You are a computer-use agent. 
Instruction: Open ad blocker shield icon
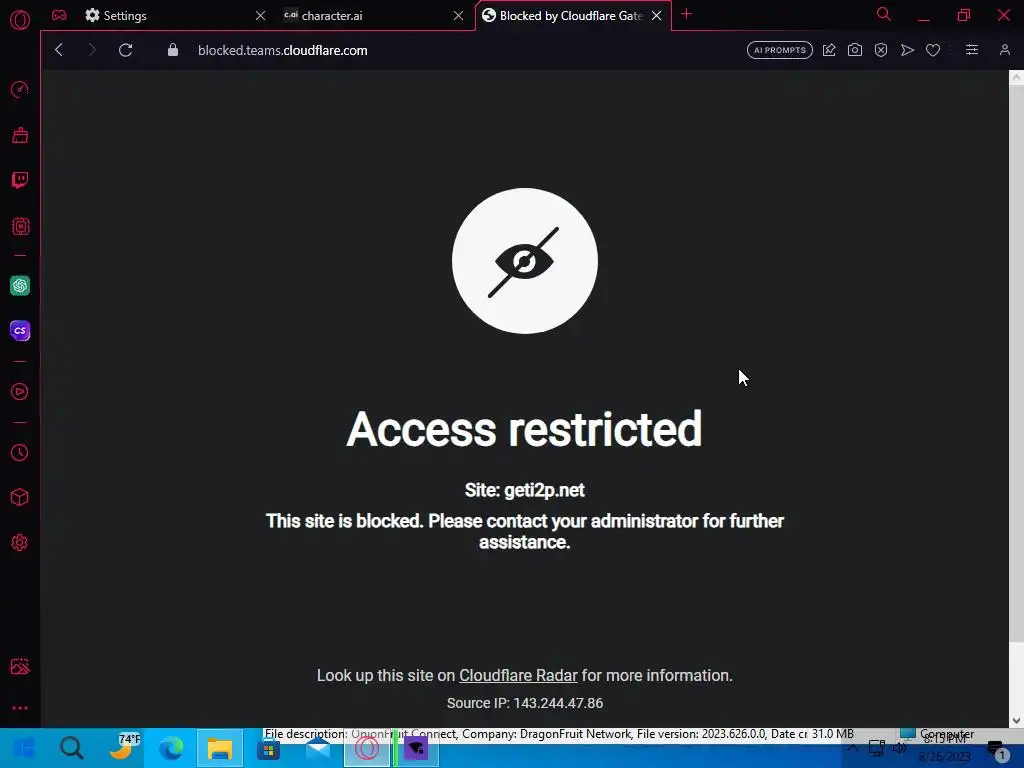(x=880, y=50)
